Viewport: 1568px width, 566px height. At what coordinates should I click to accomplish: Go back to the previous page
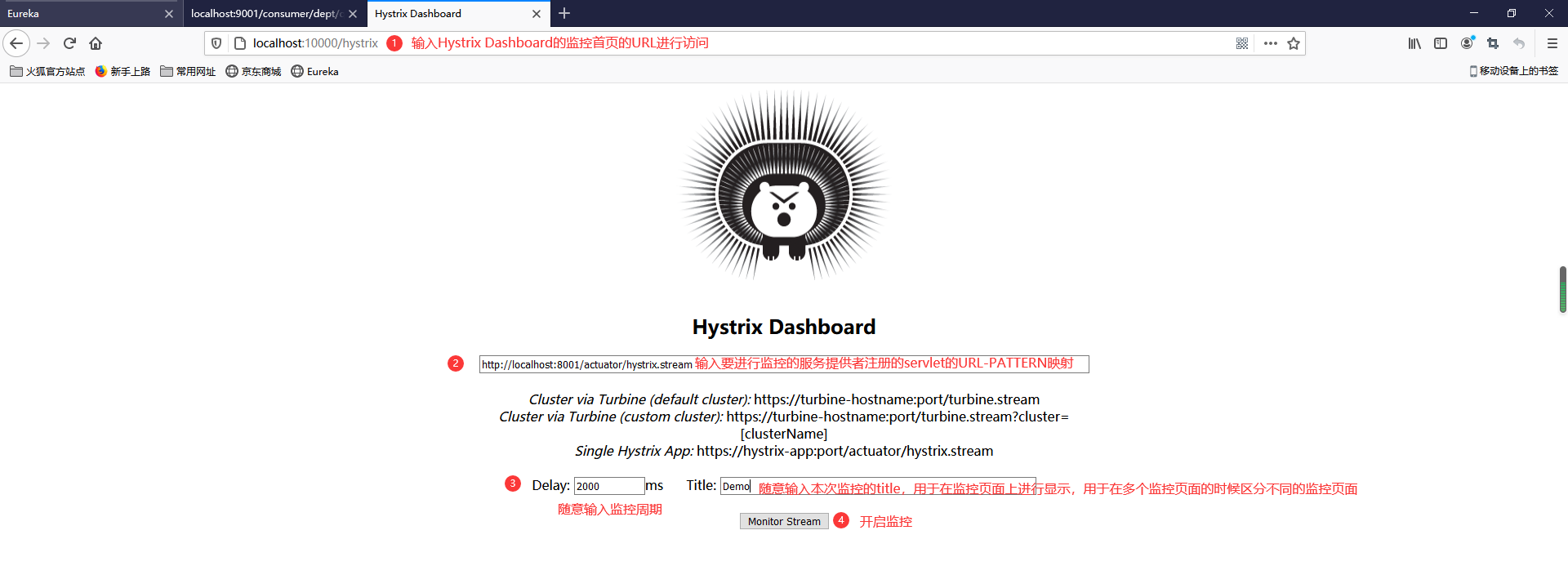[16, 43]
